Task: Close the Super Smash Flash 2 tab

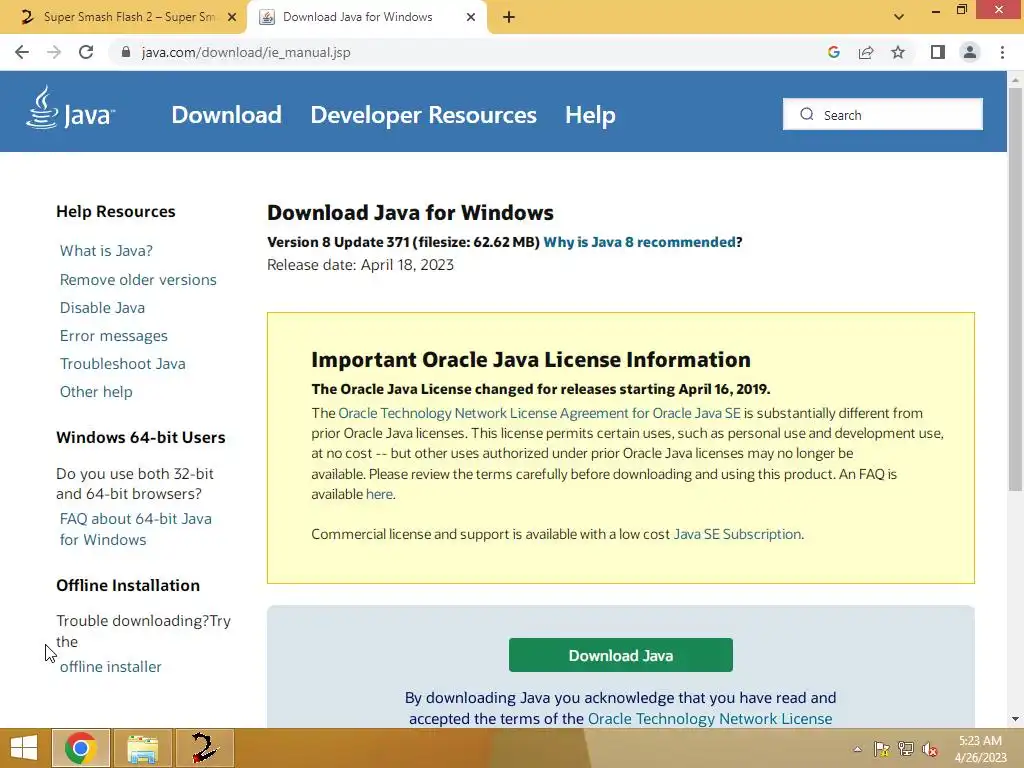Action: [232, 17]
